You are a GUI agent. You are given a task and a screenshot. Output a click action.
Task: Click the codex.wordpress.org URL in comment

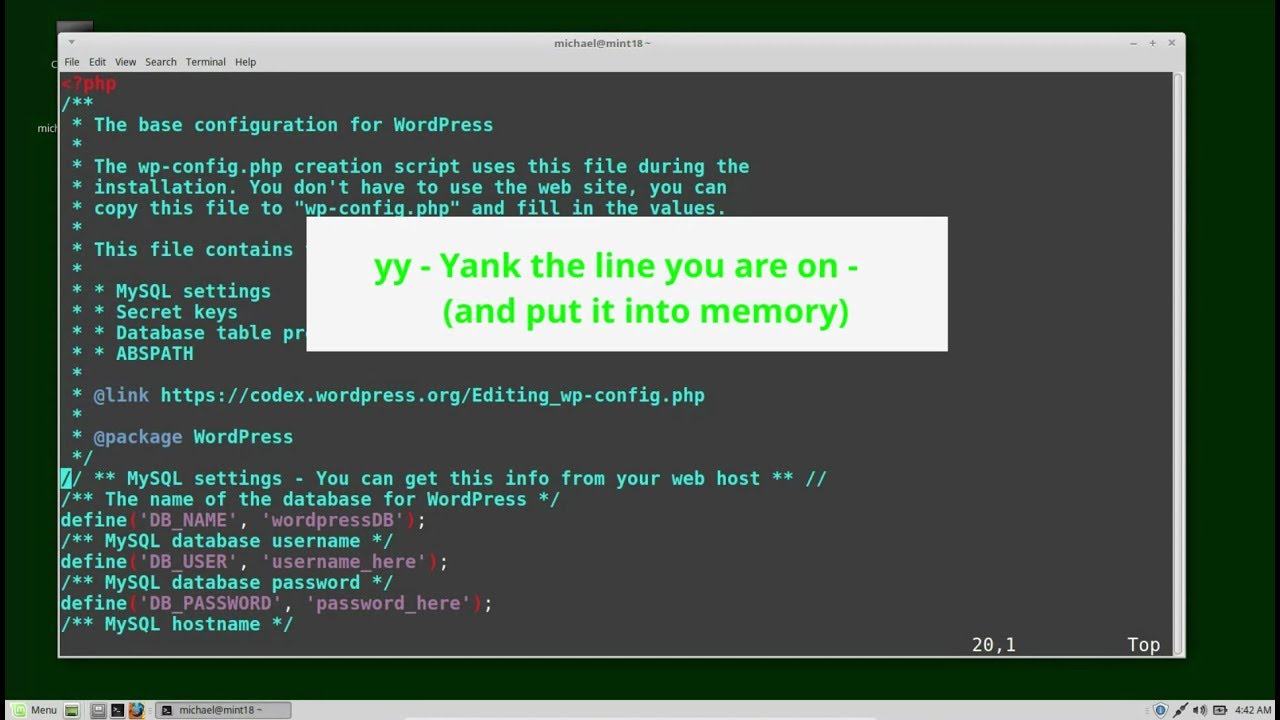click(432, 395)
